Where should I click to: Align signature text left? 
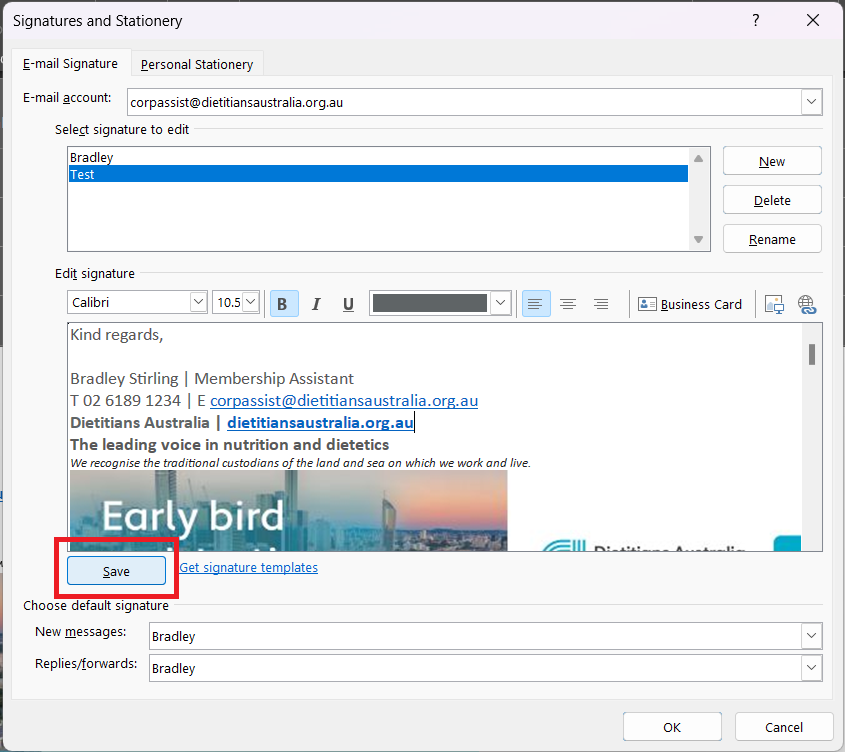[536, 304]
